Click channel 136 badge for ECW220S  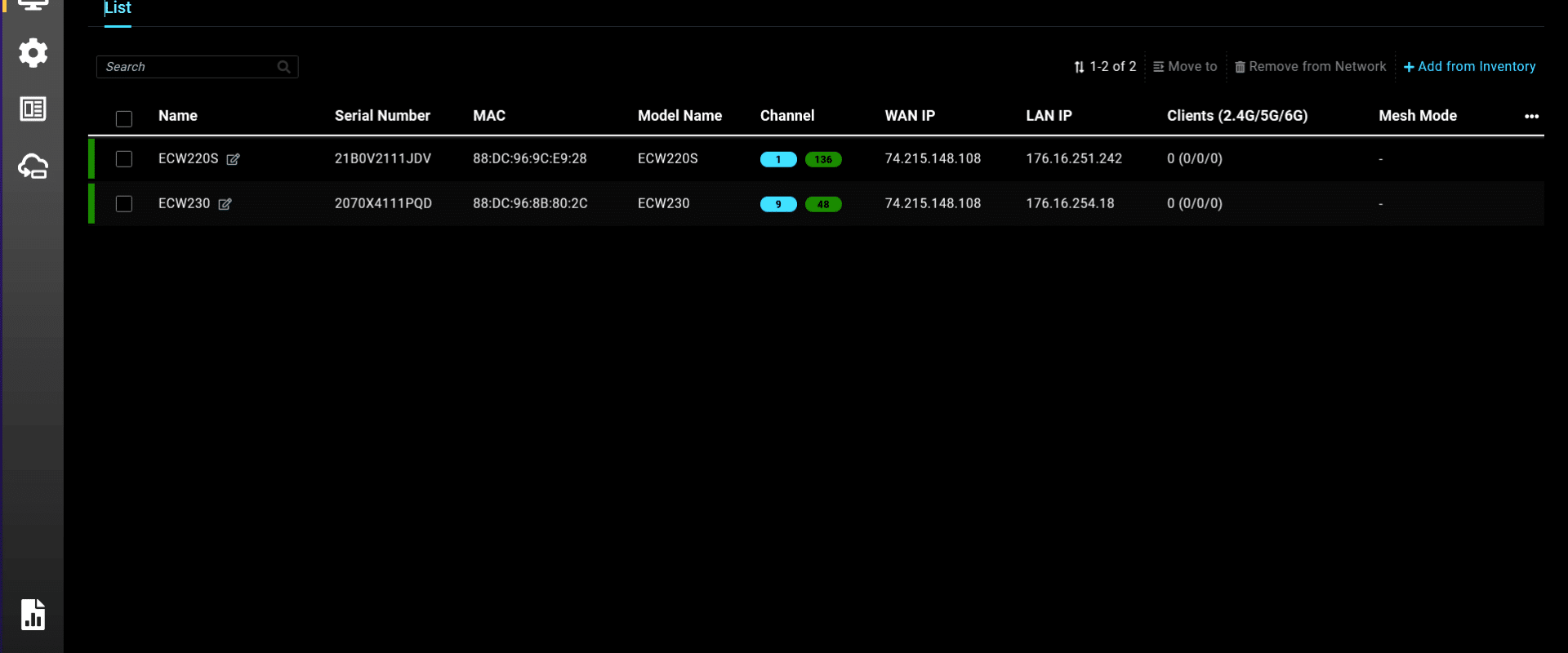click(x=823, y=159)
